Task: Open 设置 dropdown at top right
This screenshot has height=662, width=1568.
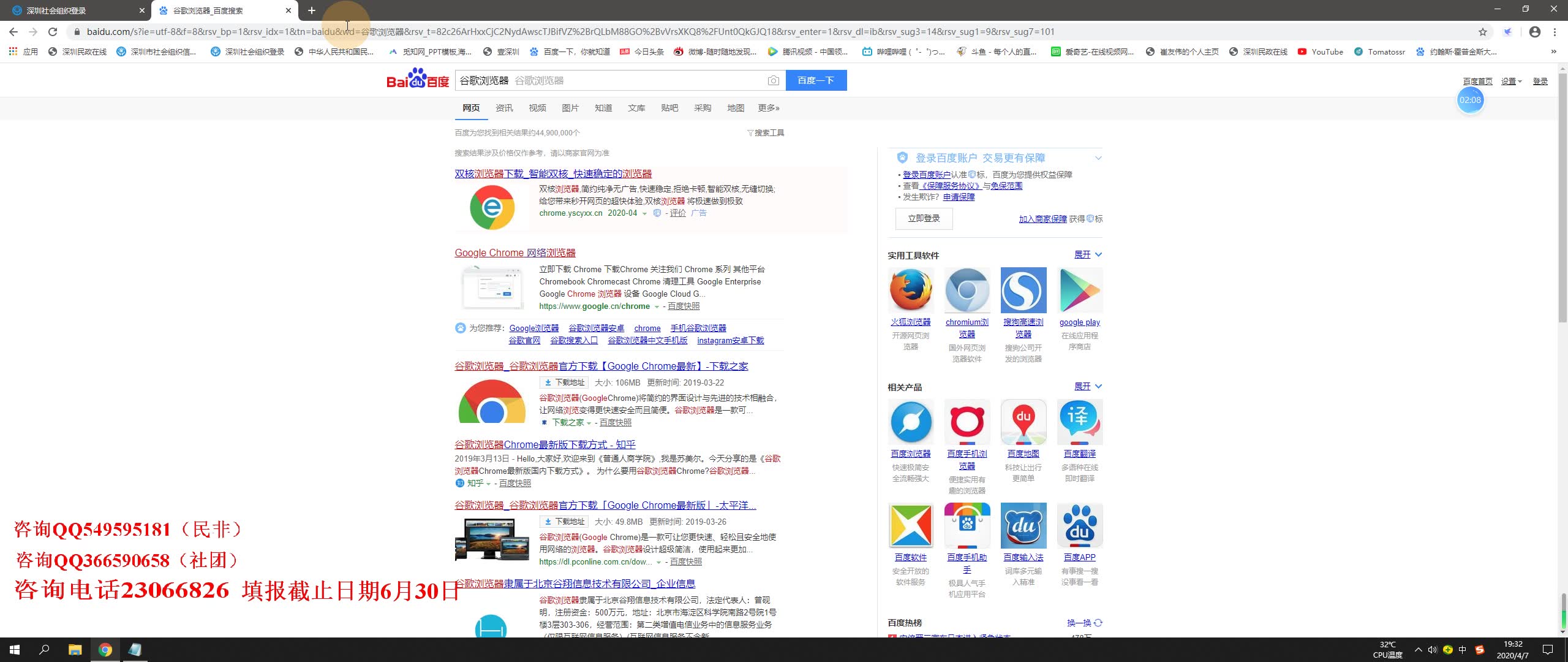Action: coord(1511,81)
